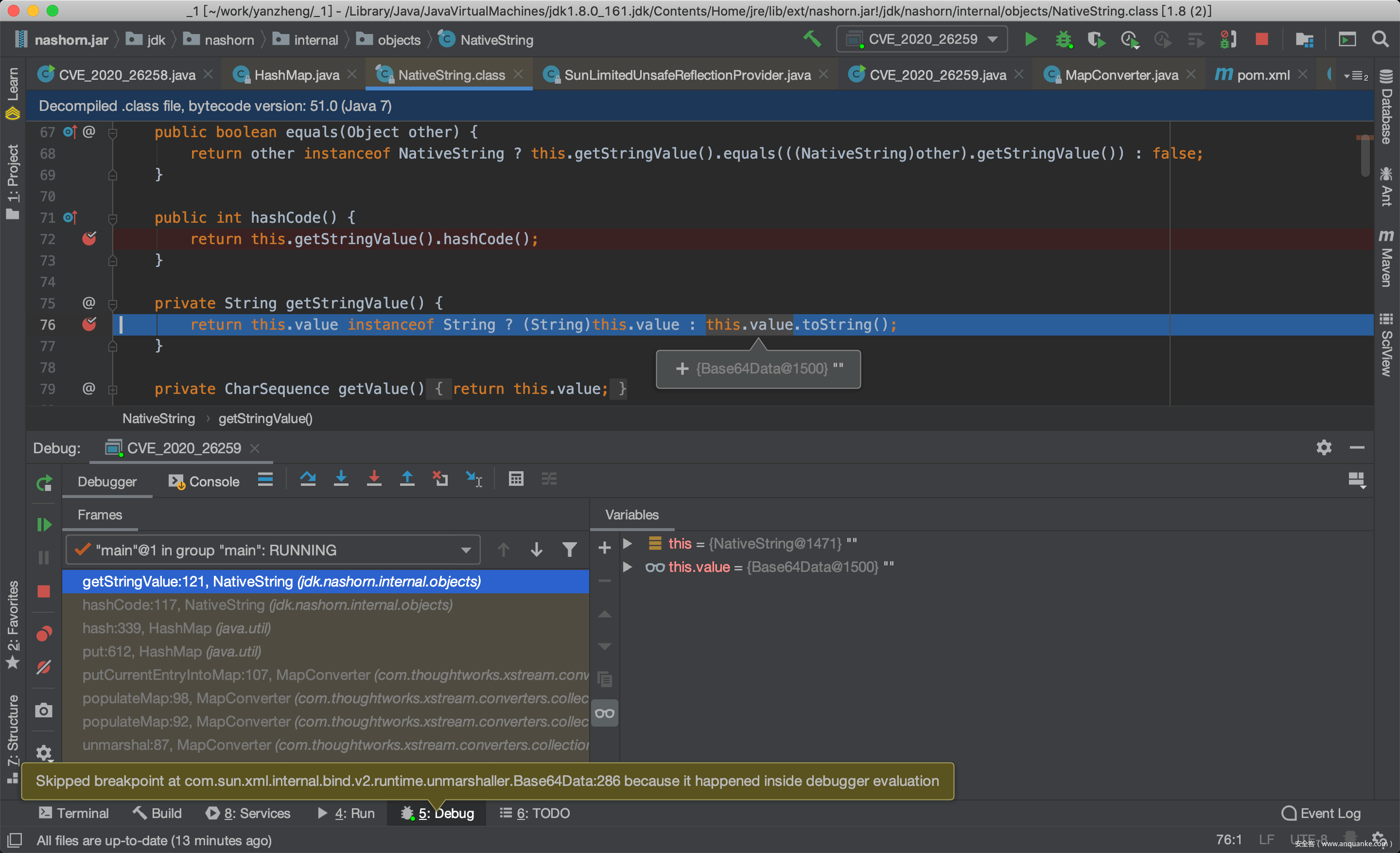Expand the this.value variable node
The height and width of the screenshot is (853, 1400).
627,567
